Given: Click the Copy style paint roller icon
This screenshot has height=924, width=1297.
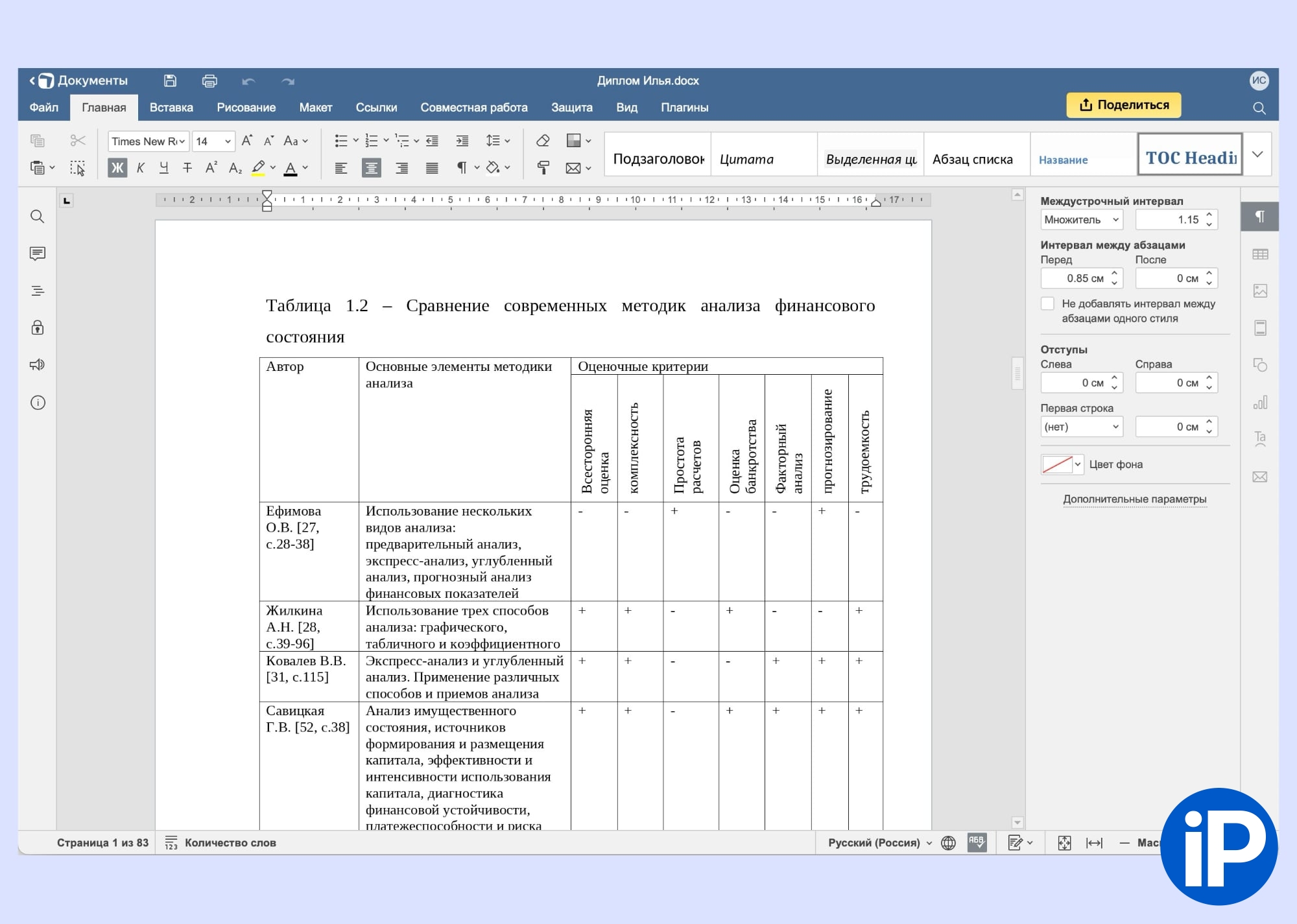Looking at the screenshot, I should tap(543, 168).
